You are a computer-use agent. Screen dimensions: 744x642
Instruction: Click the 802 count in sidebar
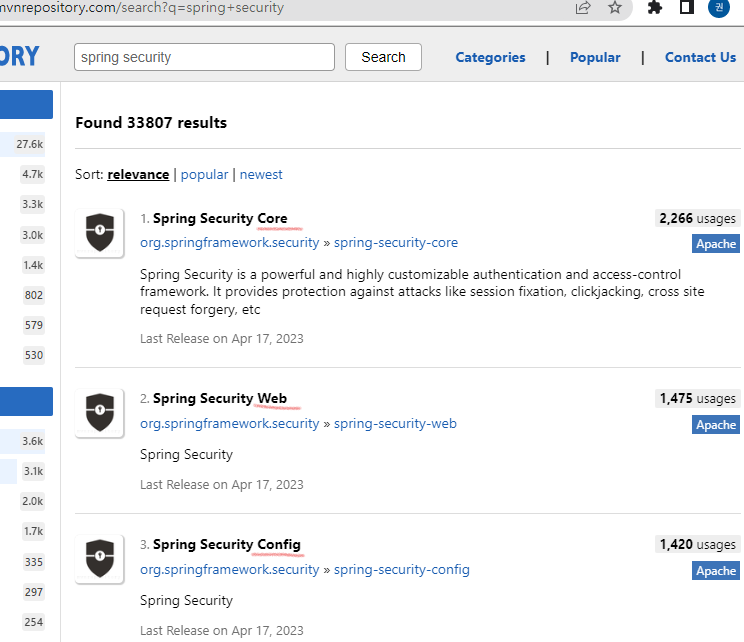pos(34,295)
